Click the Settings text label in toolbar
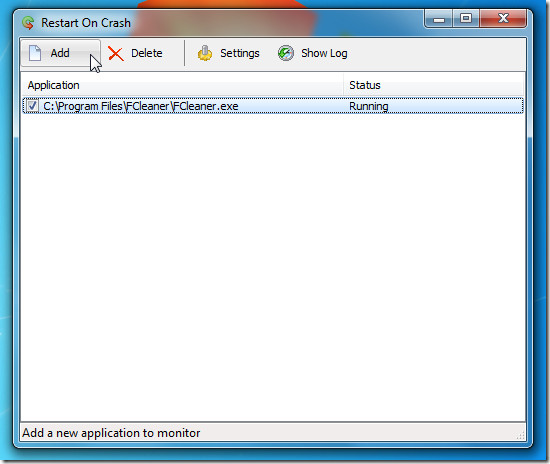This screenshot has height=464, width=550. coord(240,53)
